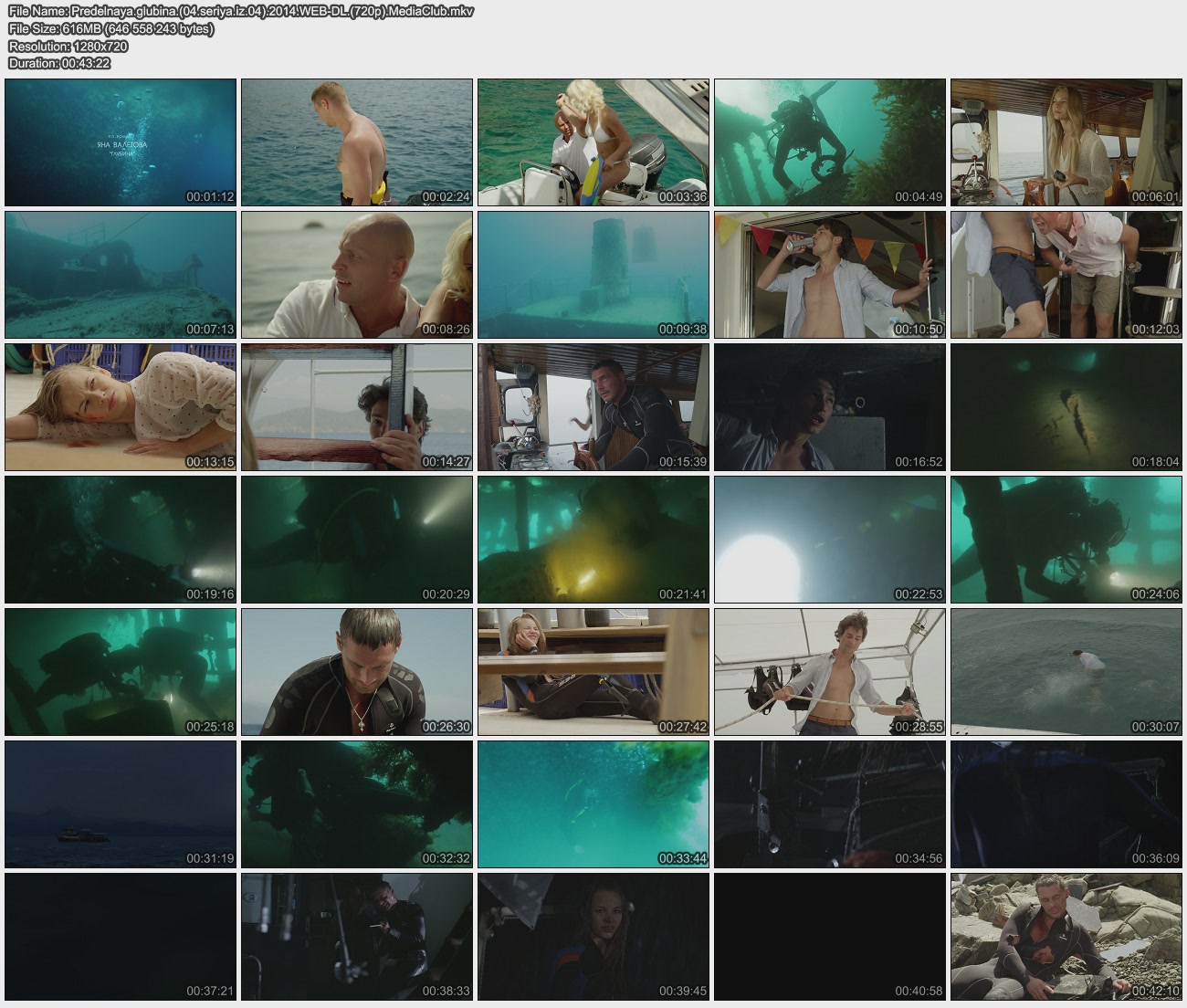Open the boat at dusk thumbnail at 00:31:19

pyautogui.click(x=121, y=804)
